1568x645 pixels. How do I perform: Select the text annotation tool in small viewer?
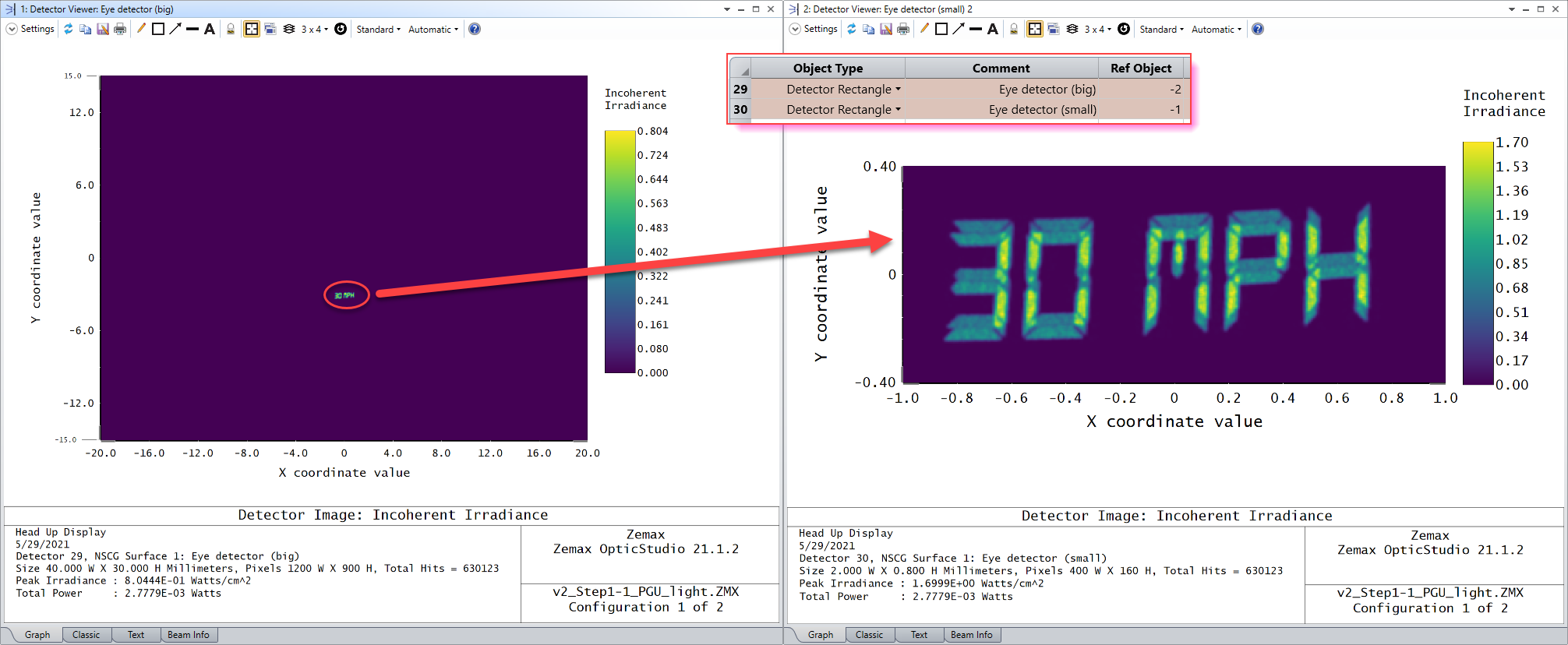coord(993,29)
